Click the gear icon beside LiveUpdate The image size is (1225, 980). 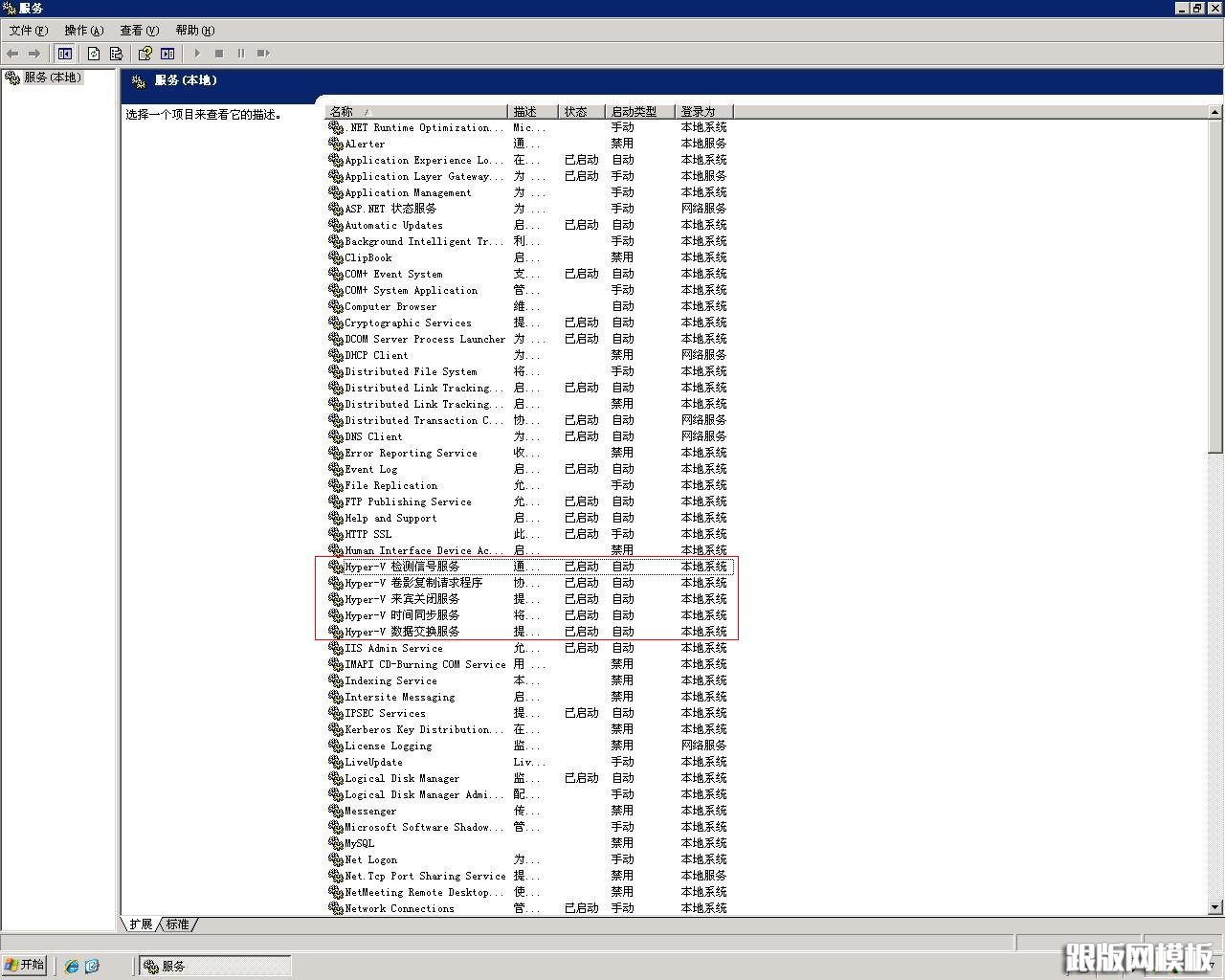336,762
